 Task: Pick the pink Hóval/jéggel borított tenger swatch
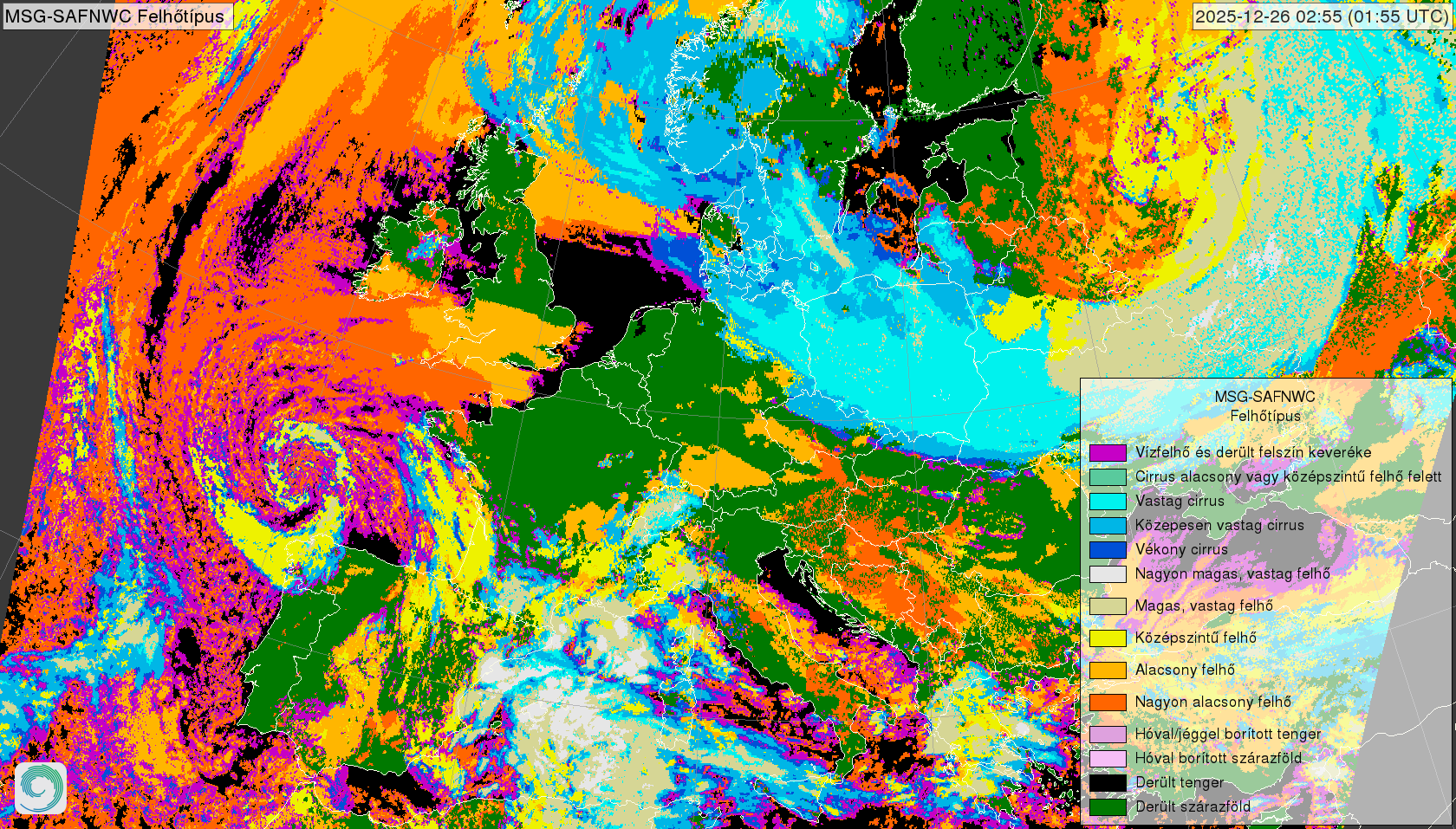1108,734
